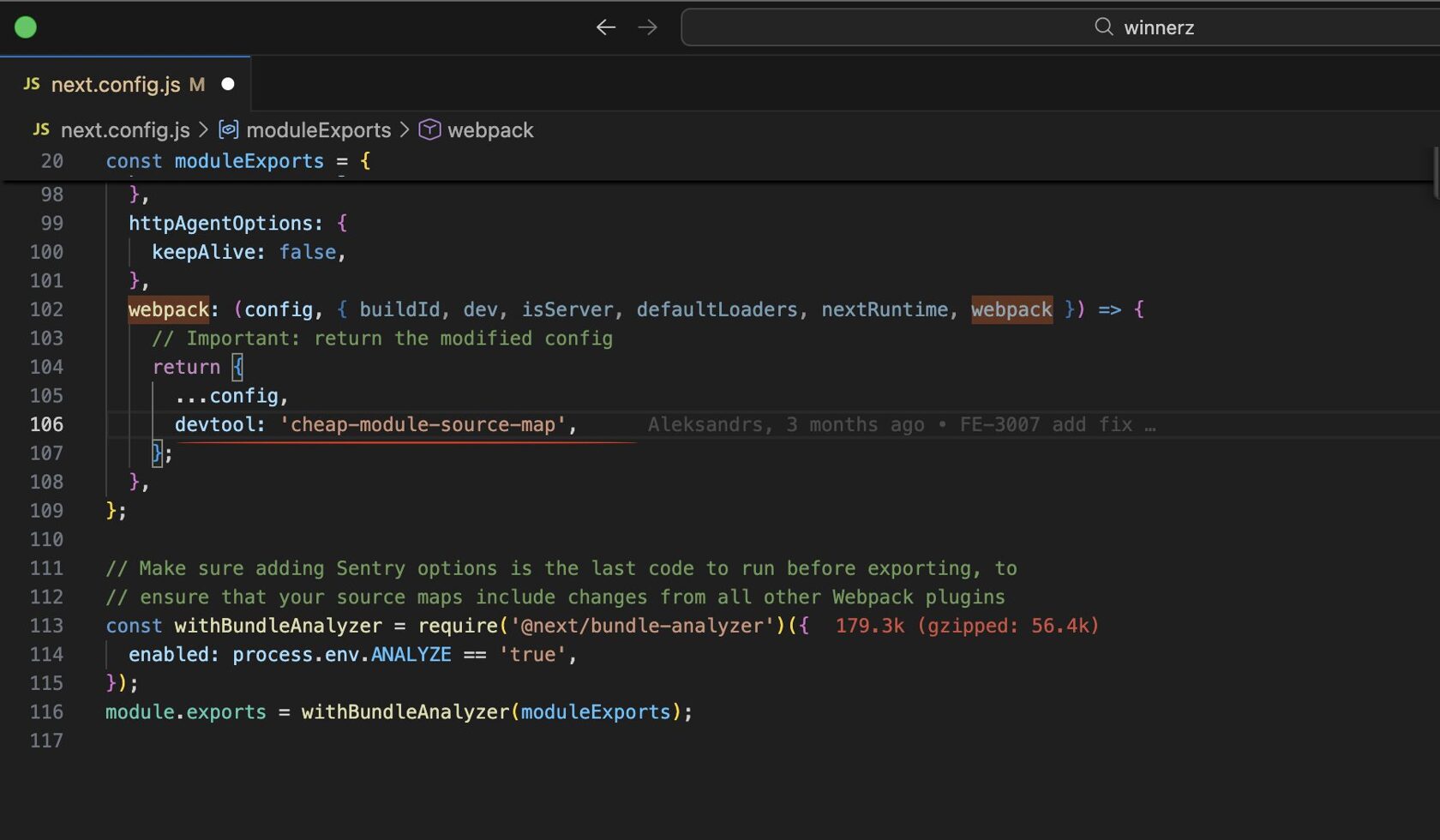Image resolution: width=1440 pixels, height=840 pixels.
Task: Click the JS icon in breadcrumb path
Action: click(x=41, y=129)
